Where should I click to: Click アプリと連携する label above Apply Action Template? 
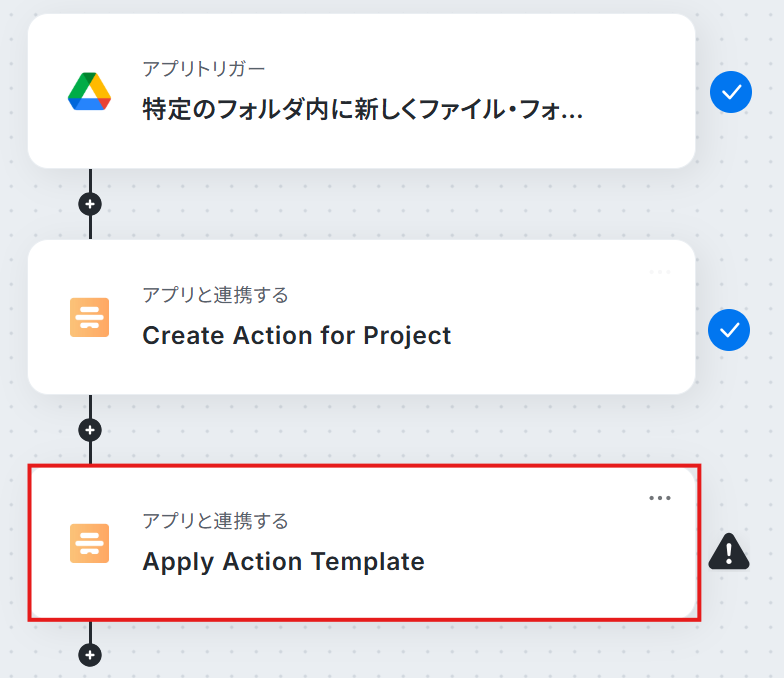(215, 521)
